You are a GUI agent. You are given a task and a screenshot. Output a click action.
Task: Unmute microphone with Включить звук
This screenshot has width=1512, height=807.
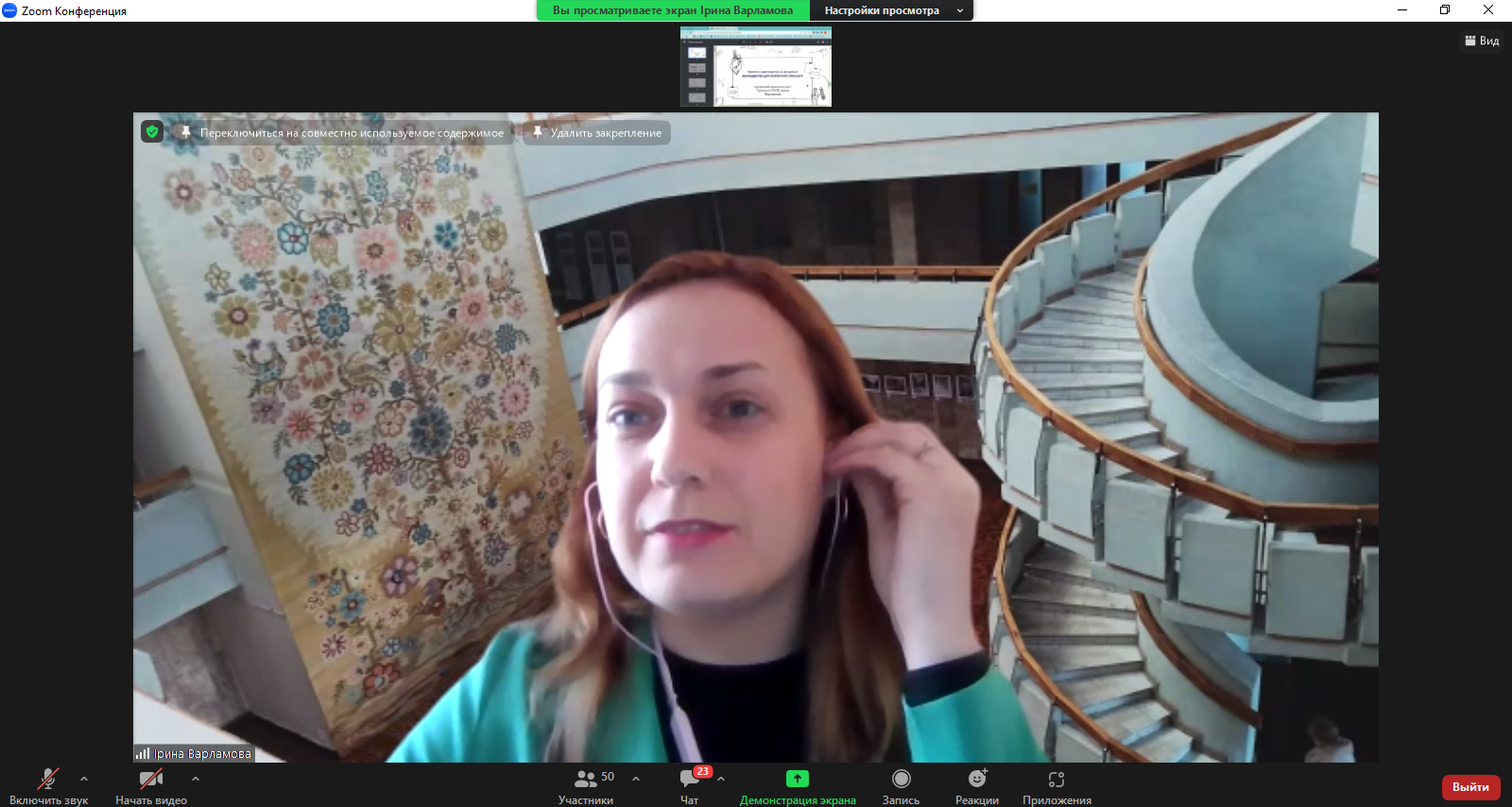(x=48, y=786)
